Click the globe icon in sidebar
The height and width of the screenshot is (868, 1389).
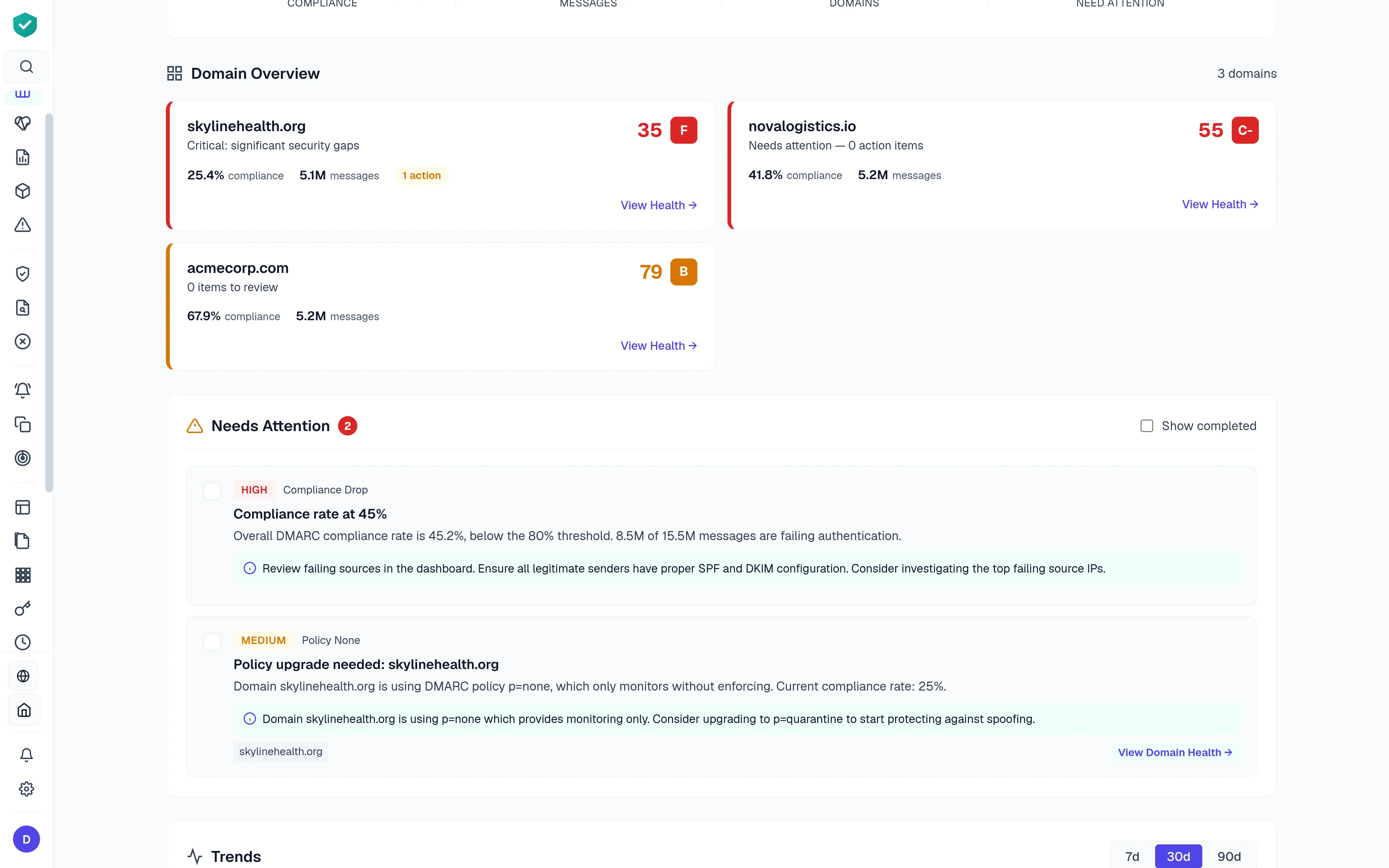click(23, 676)
